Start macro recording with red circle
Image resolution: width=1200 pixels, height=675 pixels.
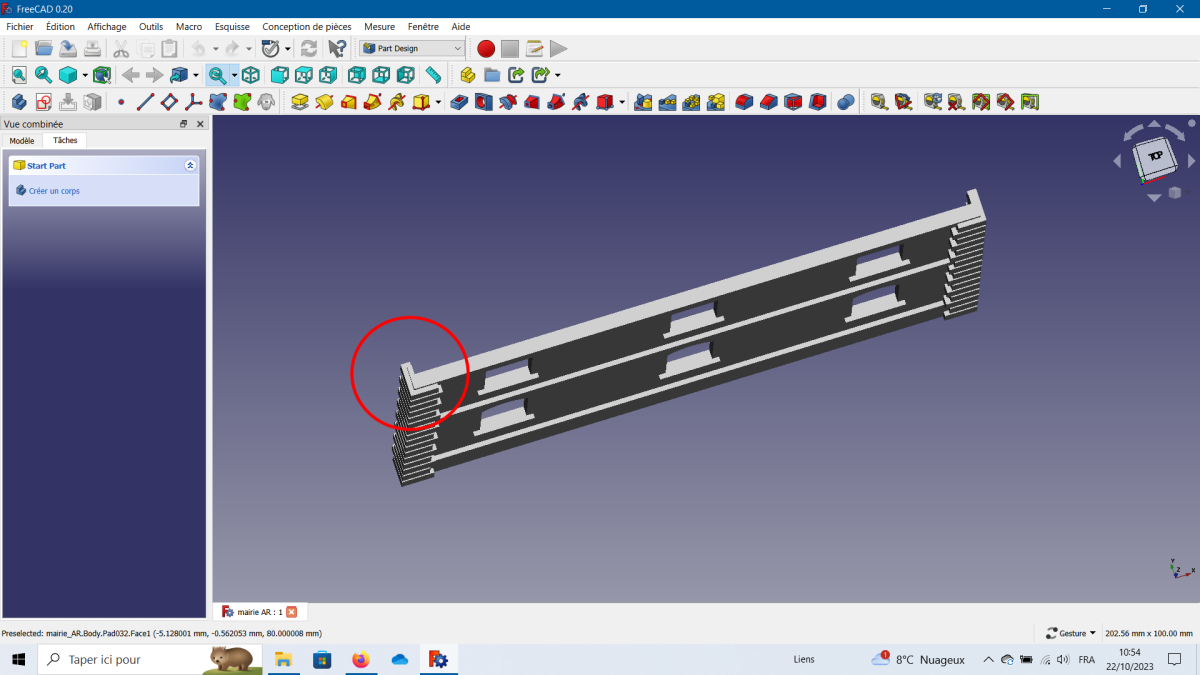[486, 48]
